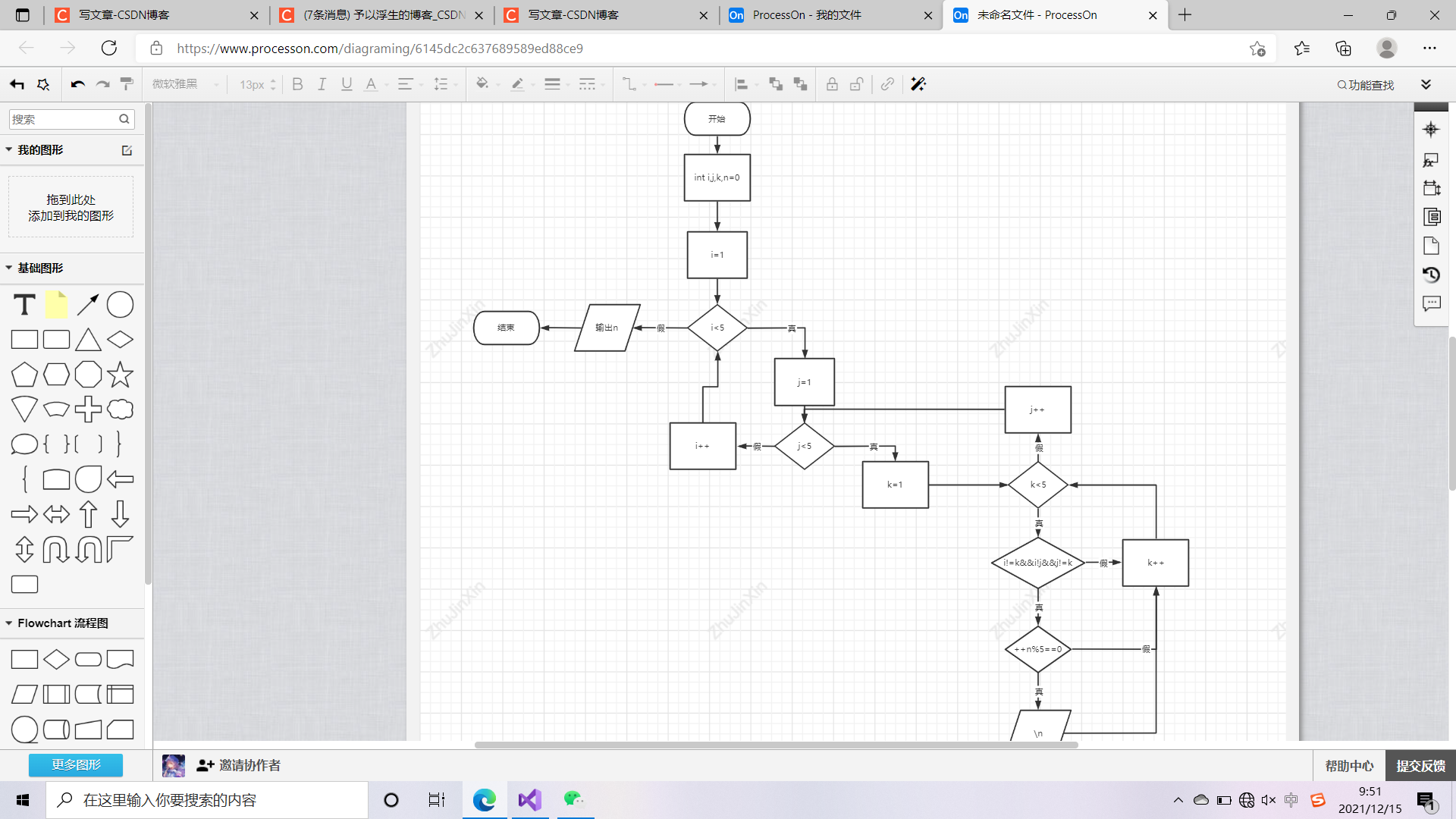This screenshot has width=1456, height=819.
Task: Click the format painter brush icon
Action: click(127, 84)
